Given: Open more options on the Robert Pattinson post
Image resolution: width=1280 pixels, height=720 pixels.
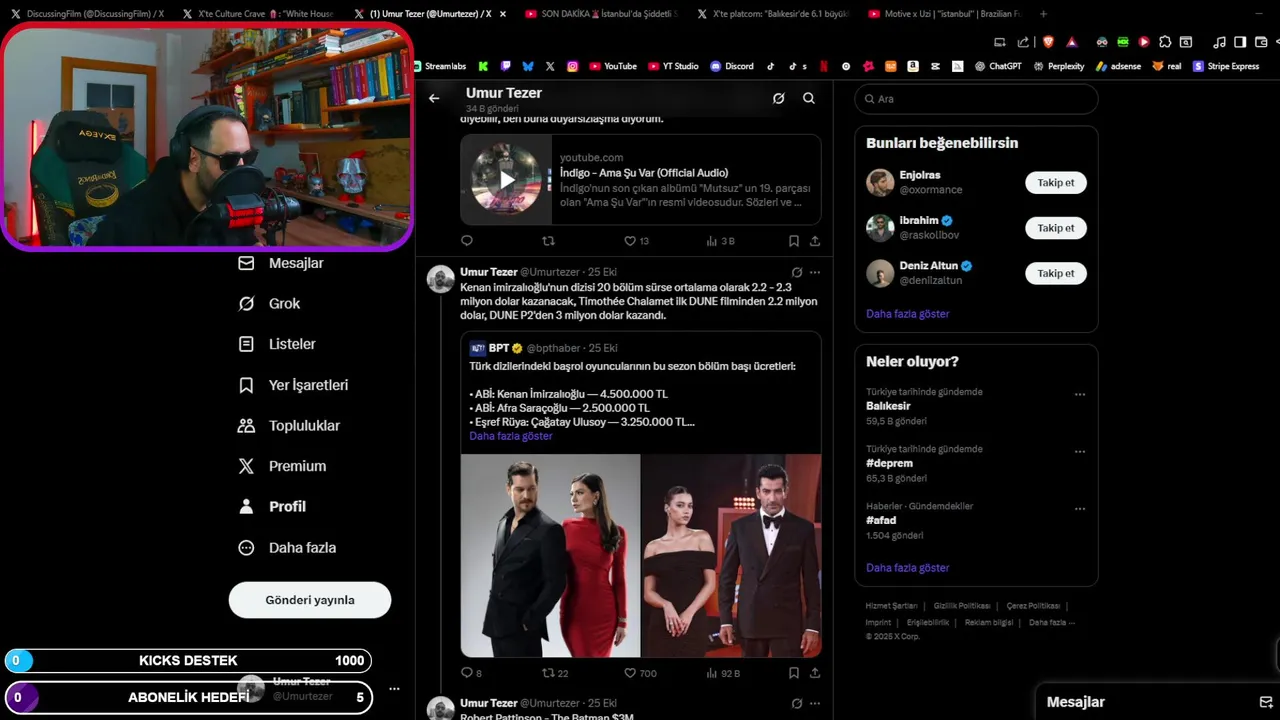Looking at the screenshot, I should point(815,703).
